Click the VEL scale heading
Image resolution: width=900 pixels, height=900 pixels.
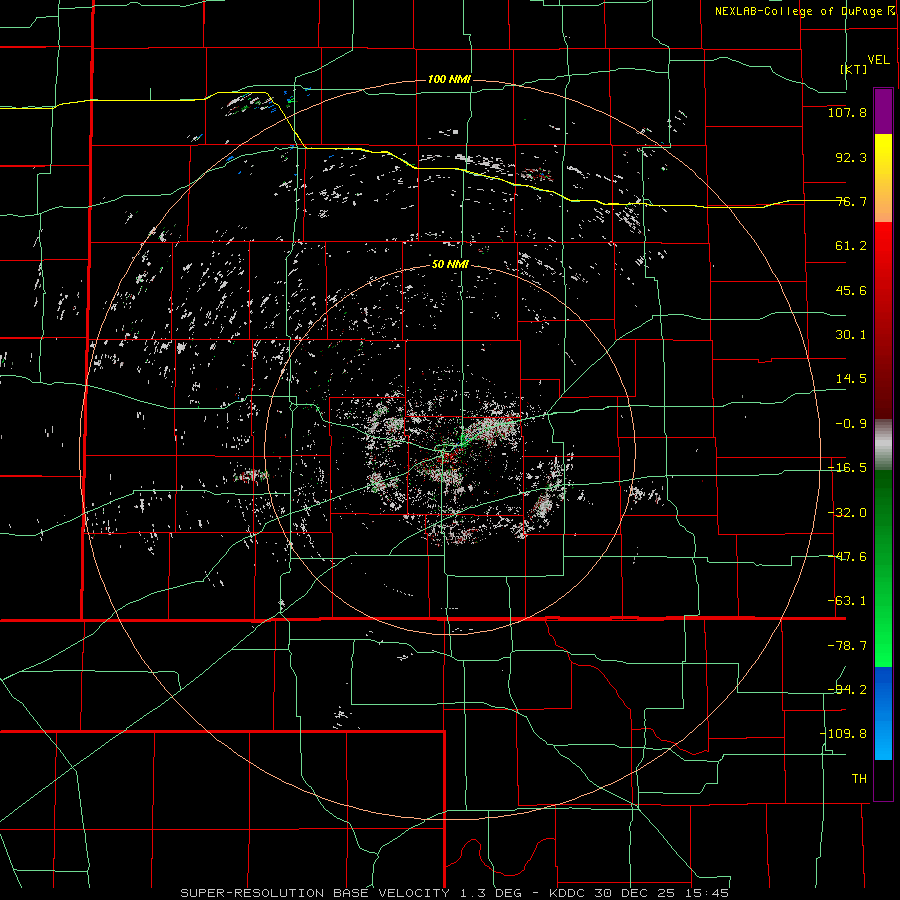pos(878,60)
